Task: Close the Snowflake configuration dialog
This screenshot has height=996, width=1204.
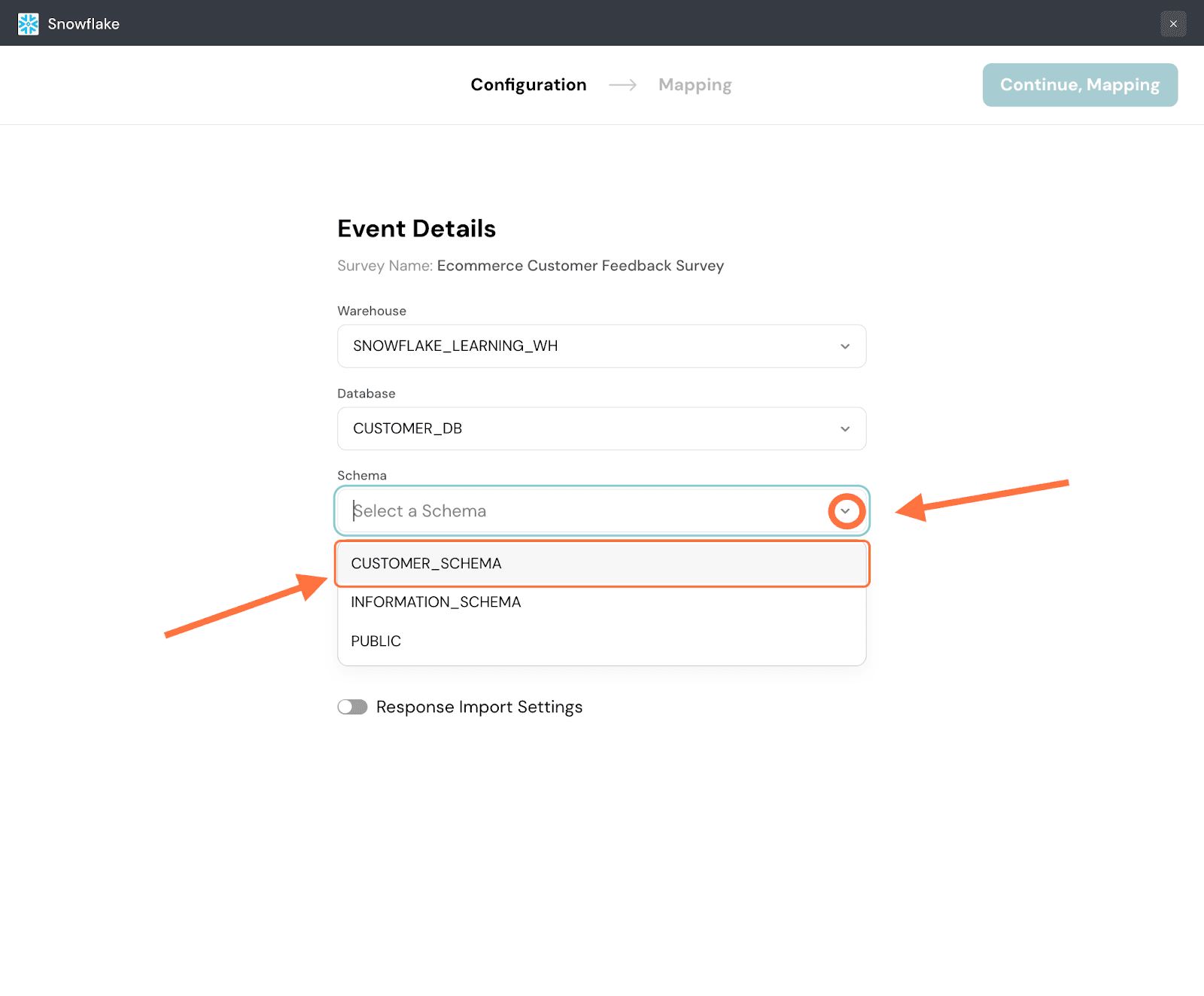Action: [x=1172, y=24]
